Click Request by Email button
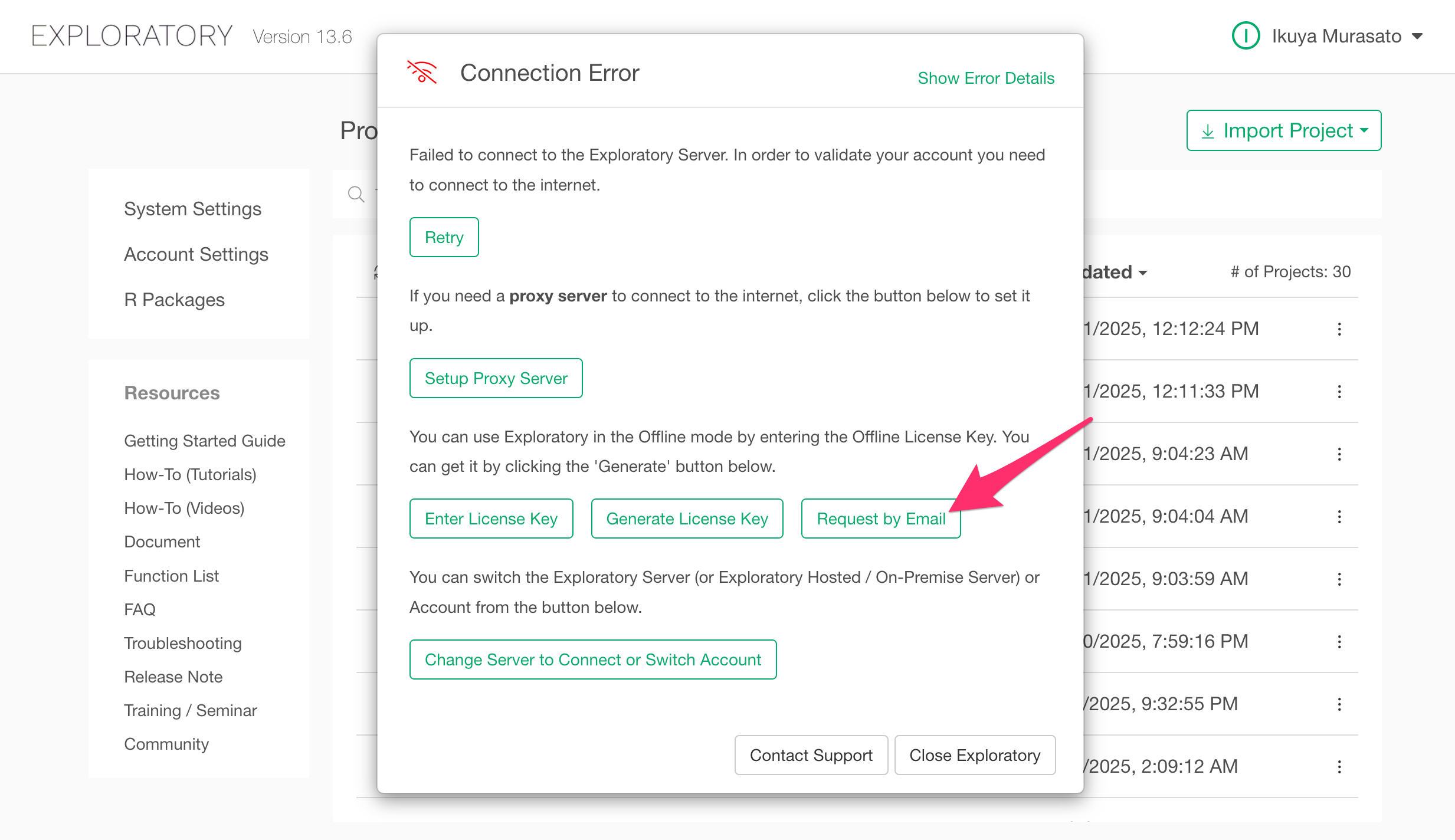This screenshot has height=840, width=1455. click(880, 519)
